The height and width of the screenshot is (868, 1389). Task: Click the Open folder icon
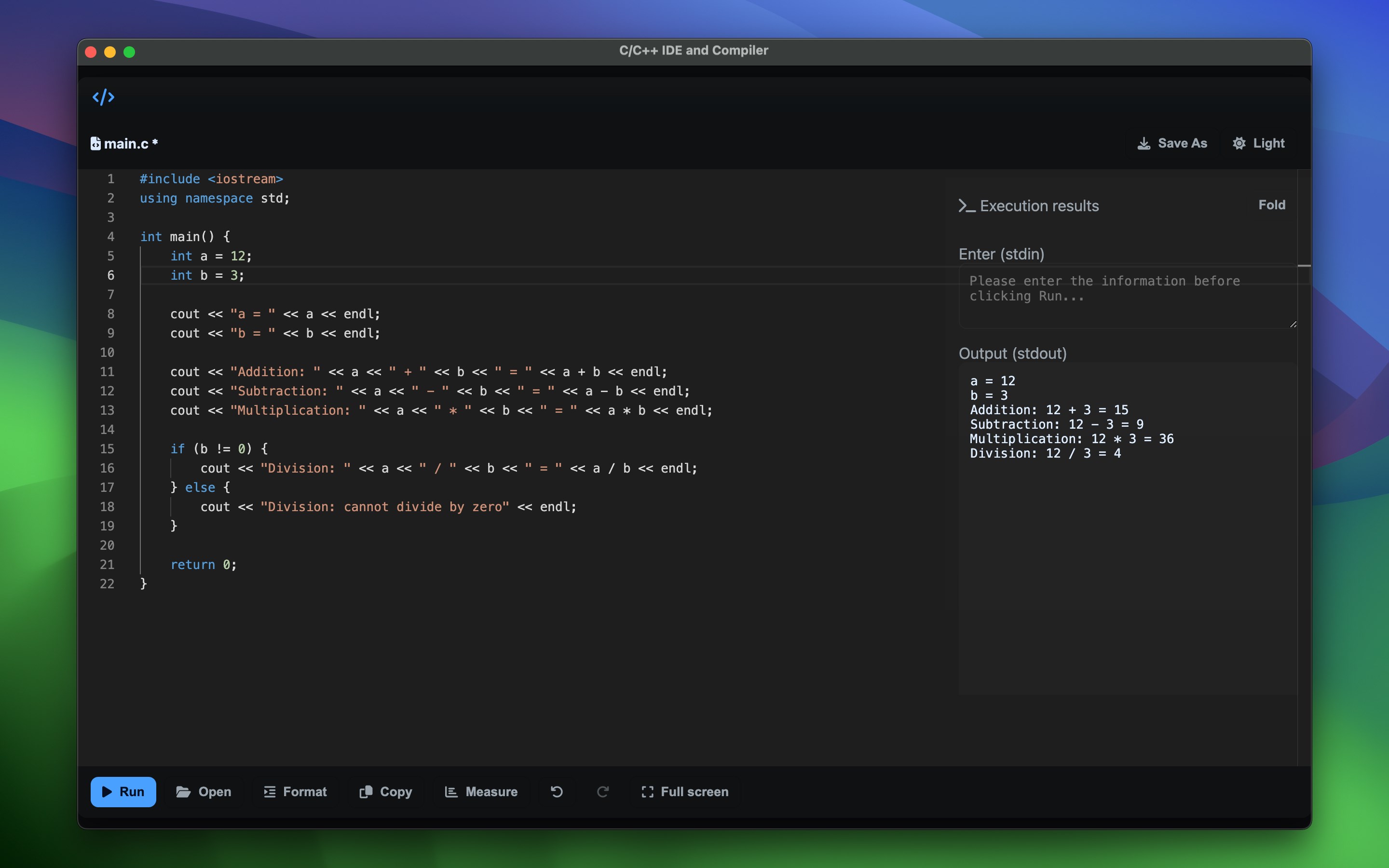pyautogui.click(x=183, y=792)
